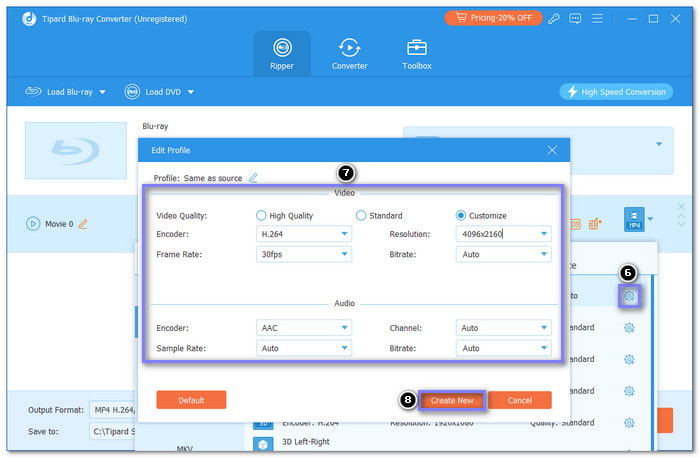Open the video Encoder H.264 dropdown
700x458 pixels.
click(x=304, y=234)
